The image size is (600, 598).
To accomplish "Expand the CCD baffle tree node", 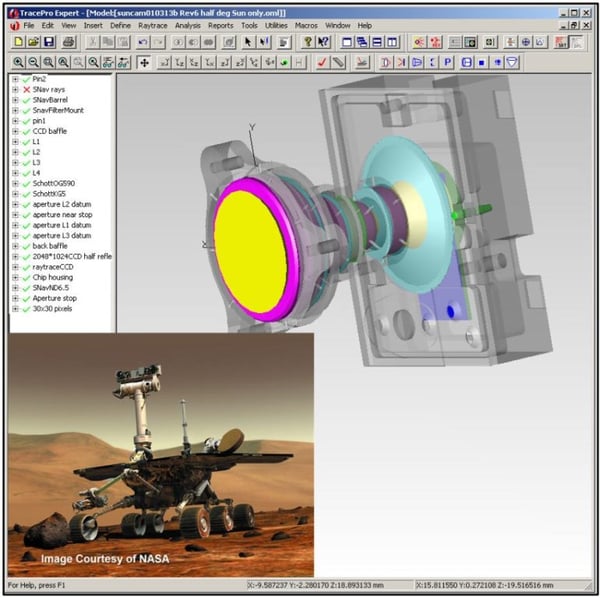I will click(15, 131).
